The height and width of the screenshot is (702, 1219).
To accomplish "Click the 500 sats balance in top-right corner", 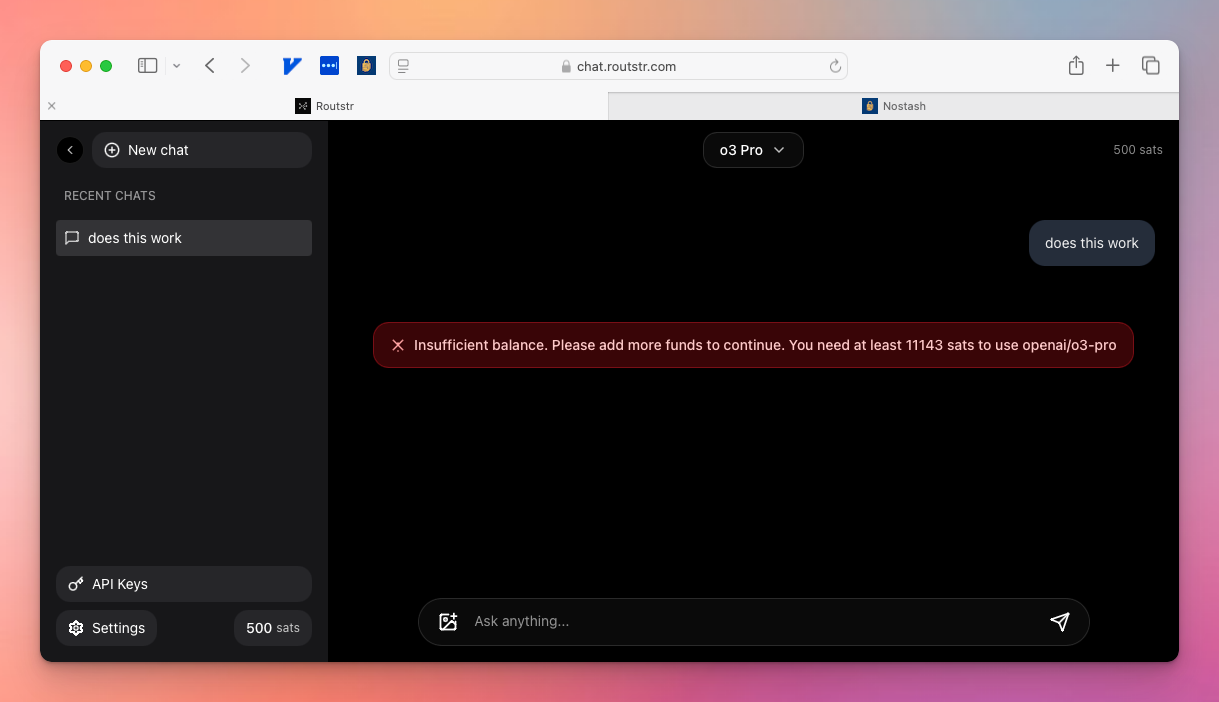I will coord(1138,150).
